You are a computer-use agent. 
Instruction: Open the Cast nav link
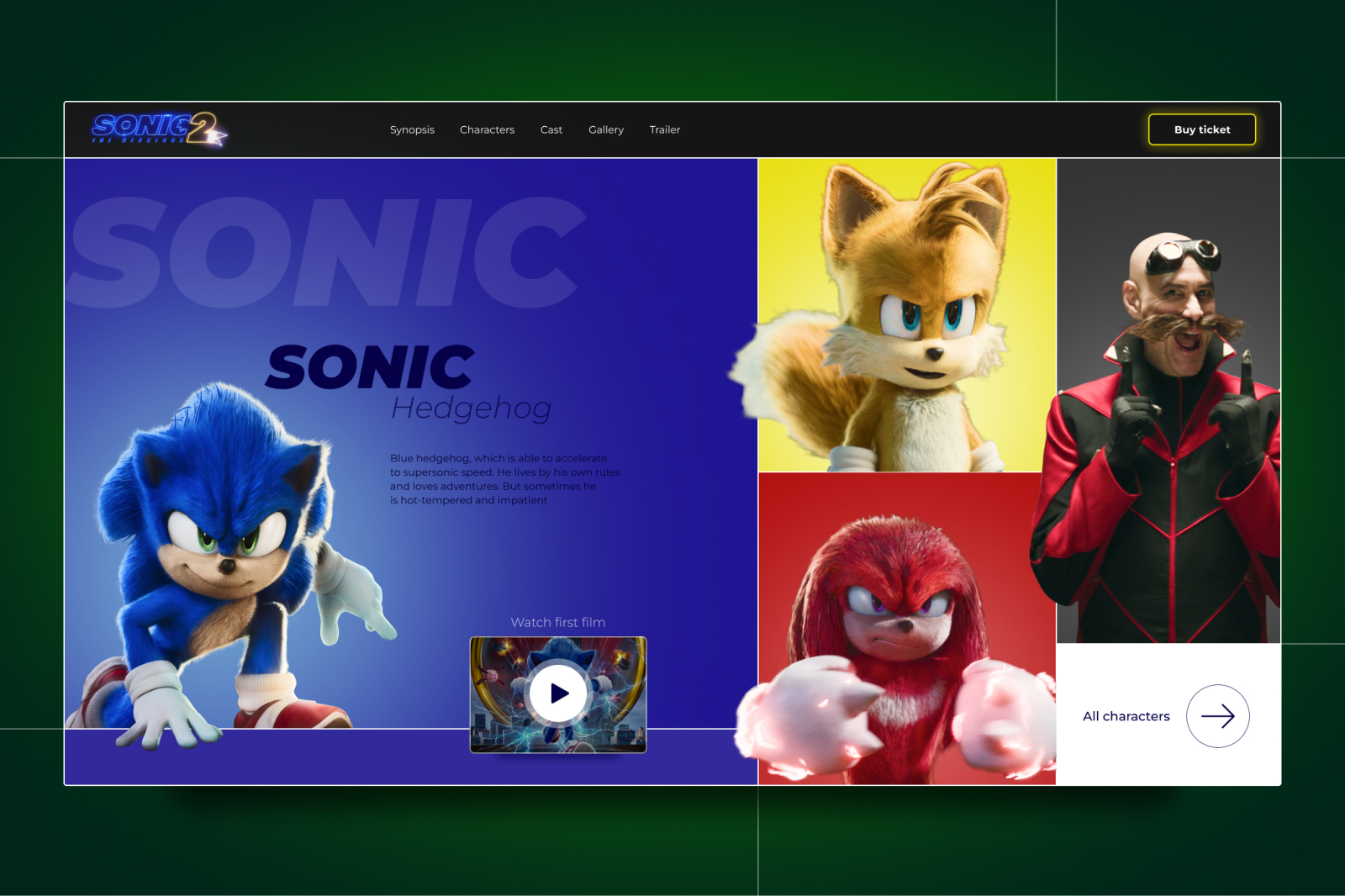tap(551, 129)
